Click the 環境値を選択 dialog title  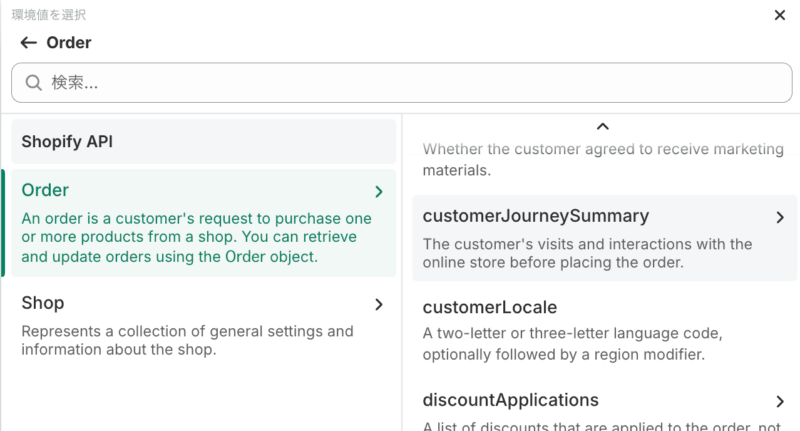(x=49, y=15)
